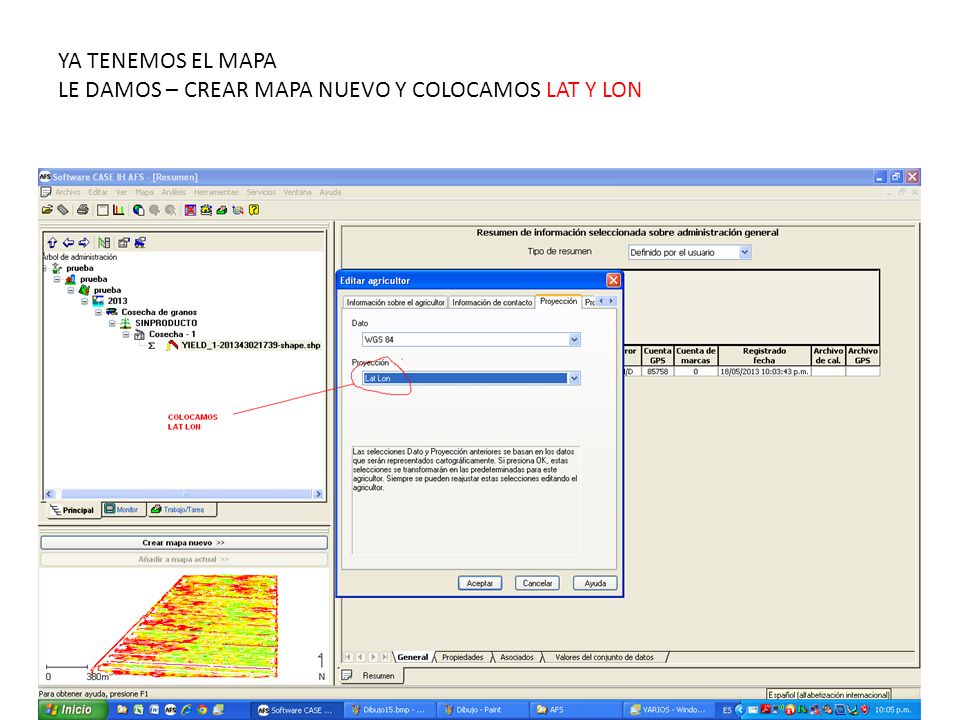
Task: Open the Valores del conjunto de datos tab
Action: (x=604, y=658)
